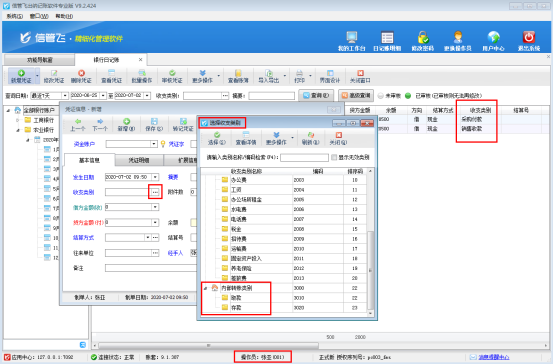Open the 消息提醒中心 link in status bar
554x364 pixels.
[494, 357]
